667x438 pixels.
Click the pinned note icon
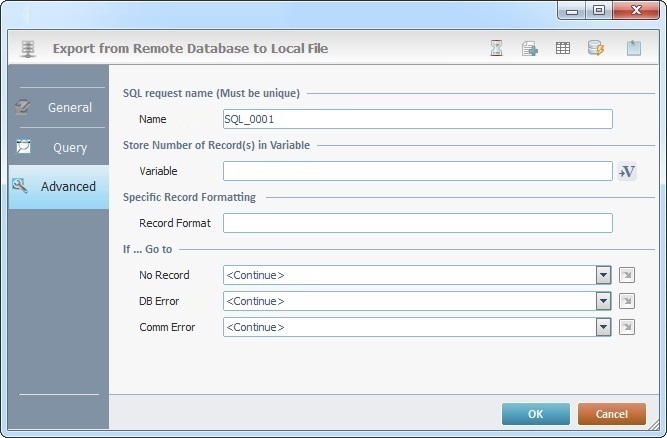click(x=634, y=48)
